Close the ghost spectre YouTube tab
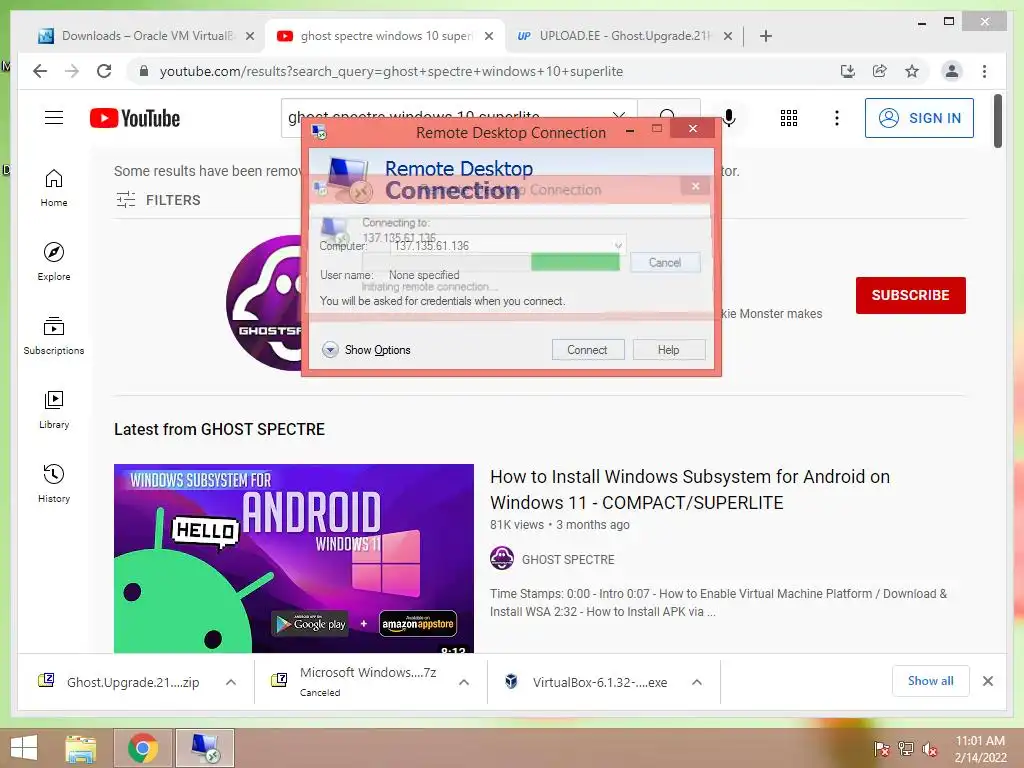The image size is (1024, 768). point(488,36)
